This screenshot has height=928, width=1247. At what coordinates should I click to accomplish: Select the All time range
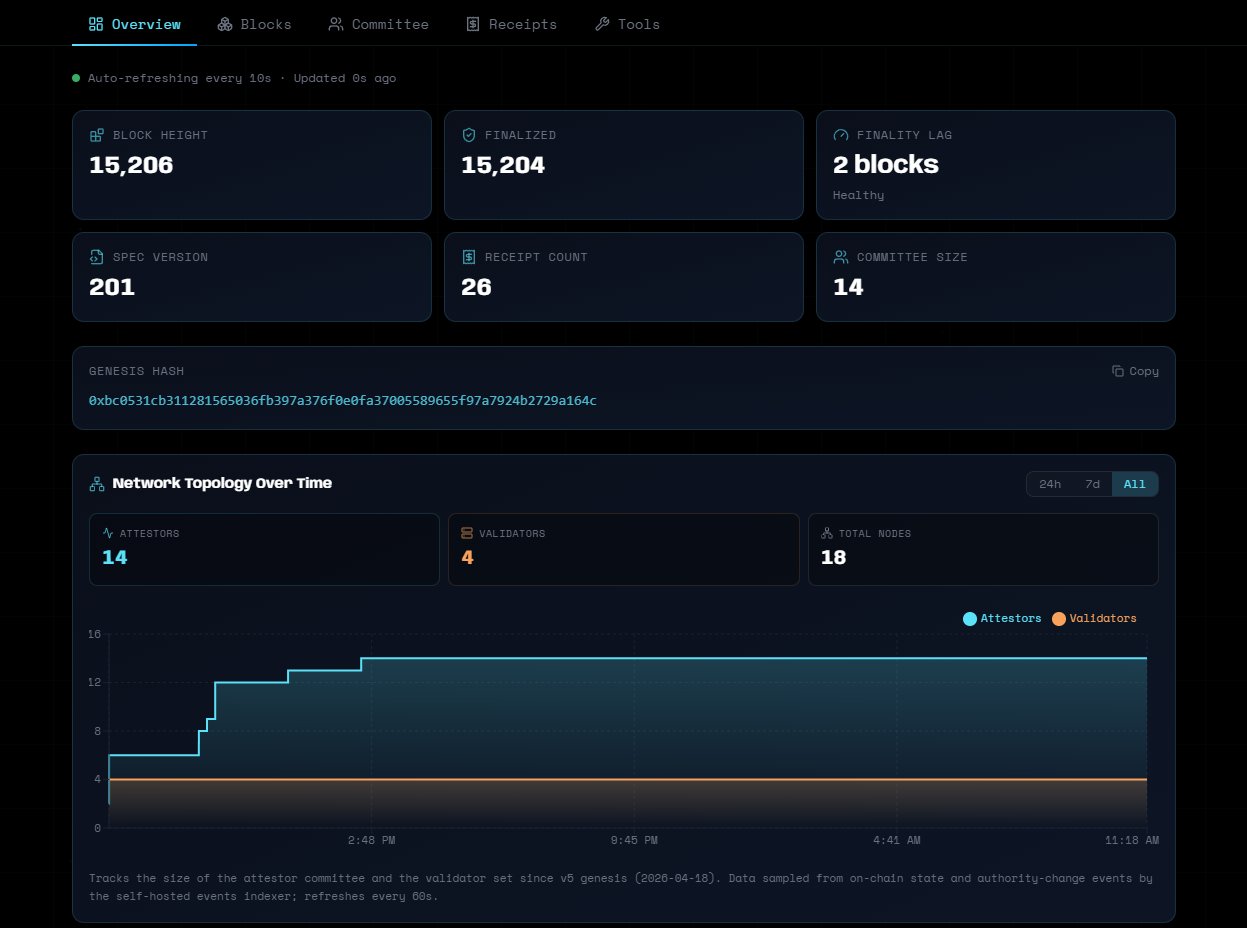pos(1135,484)
